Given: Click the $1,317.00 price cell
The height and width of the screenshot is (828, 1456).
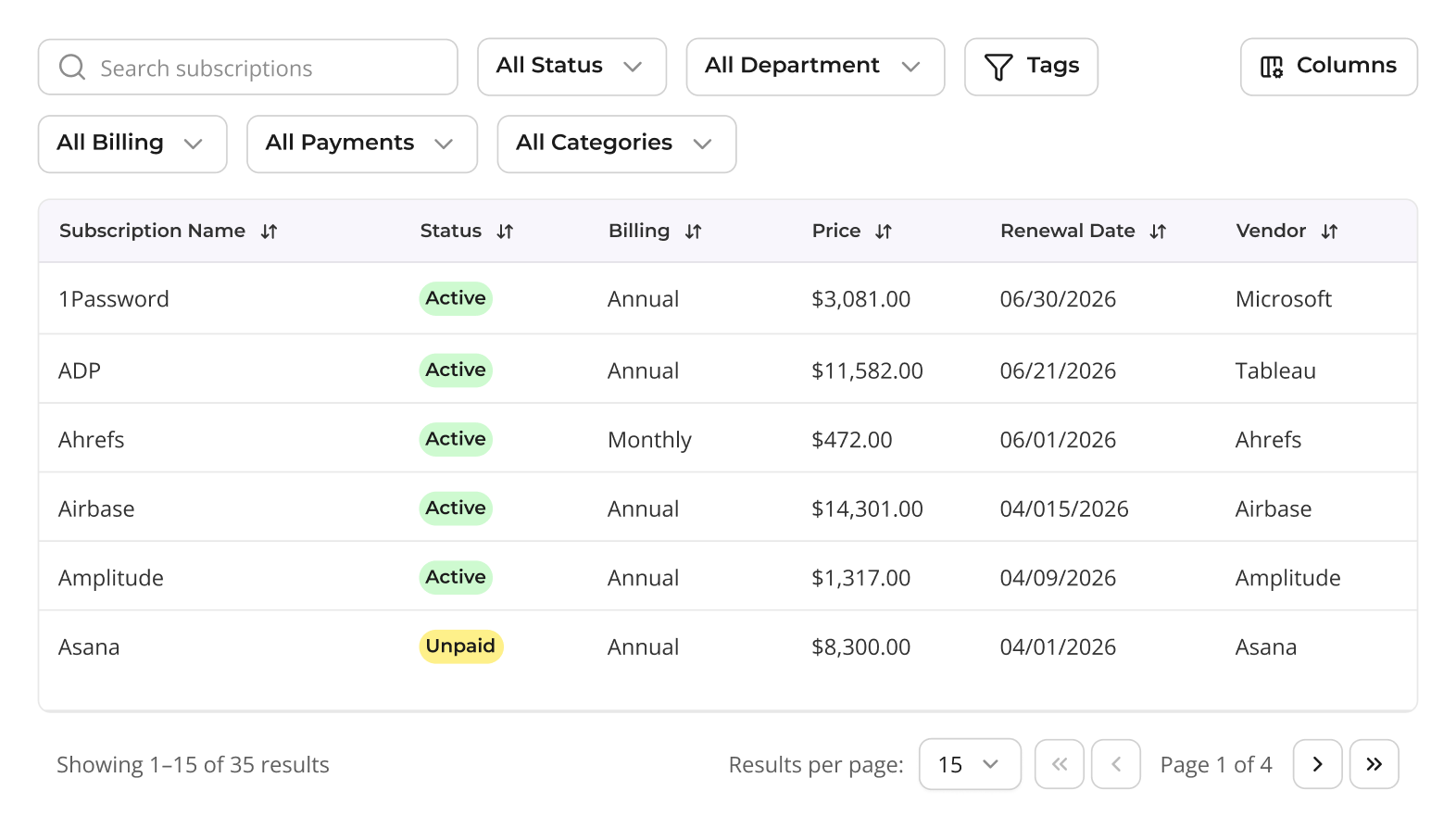Looking at the screenshot, I should coord(861,578).
